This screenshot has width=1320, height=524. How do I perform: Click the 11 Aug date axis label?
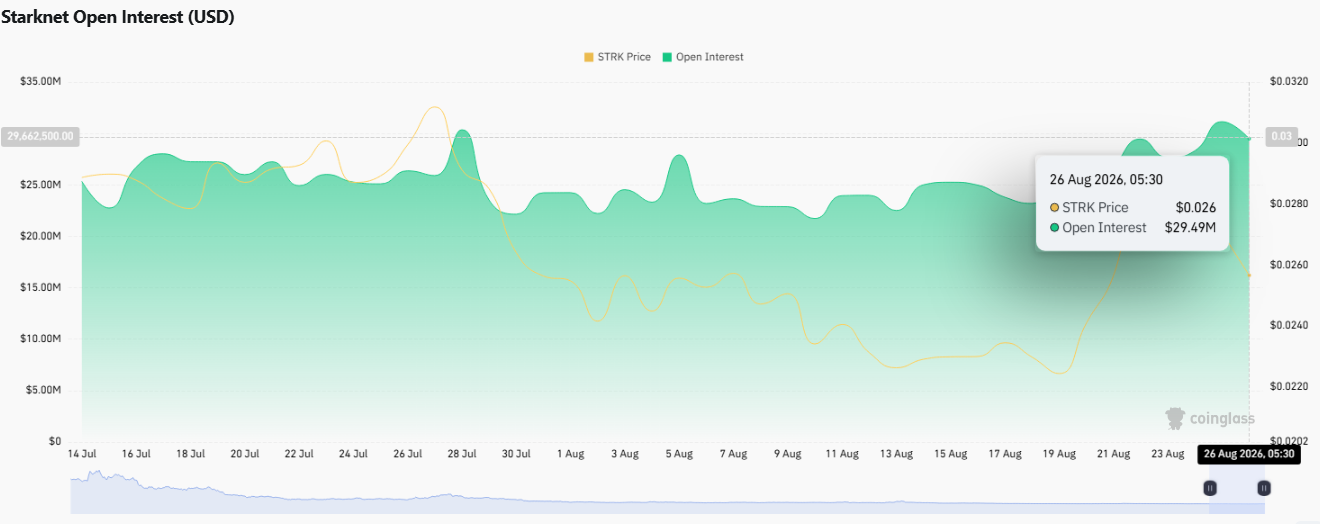(x=842, y=453)
